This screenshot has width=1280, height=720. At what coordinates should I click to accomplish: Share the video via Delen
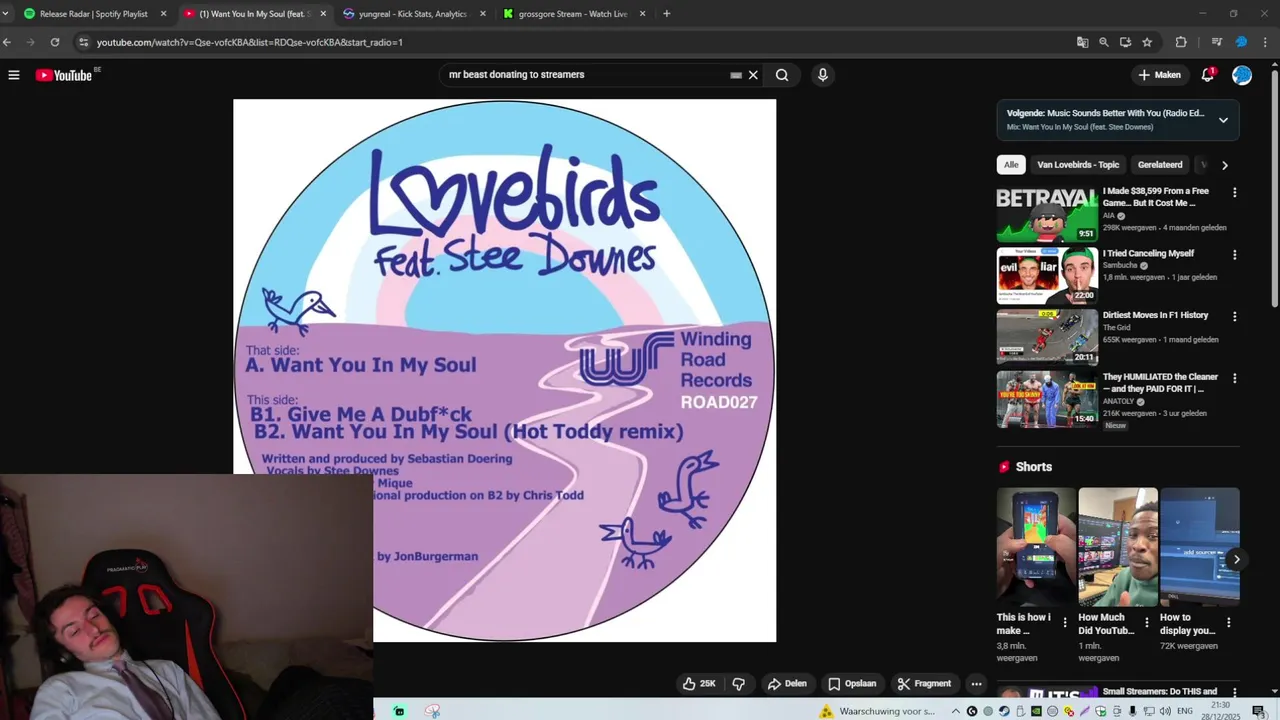tap(787, 684)
